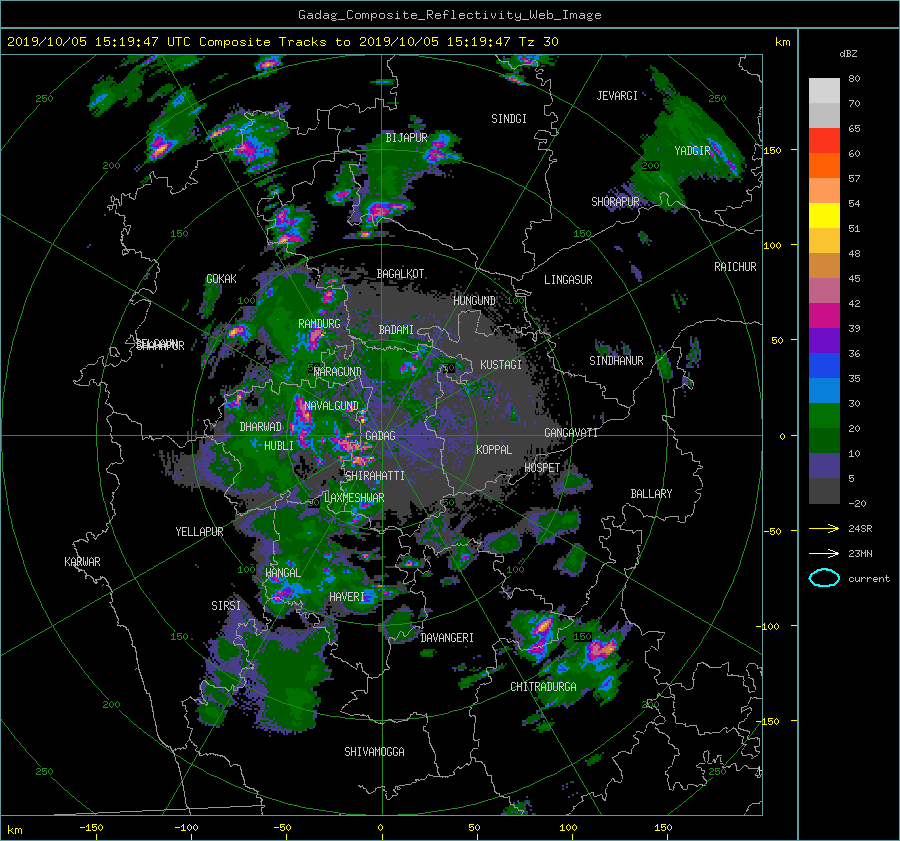Select the dark gray 5 dBZ swatch

click(824, 490)
